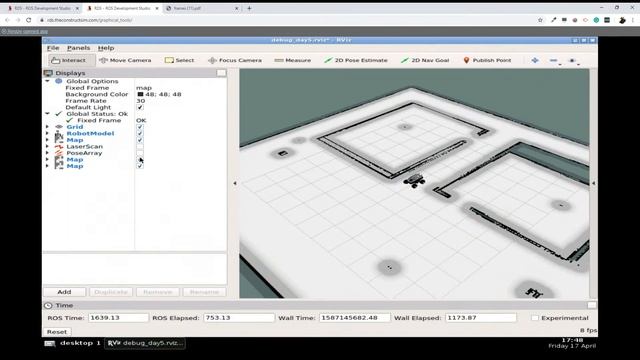Collapse the left panel with arrow handle

click(x=235, y=183)
